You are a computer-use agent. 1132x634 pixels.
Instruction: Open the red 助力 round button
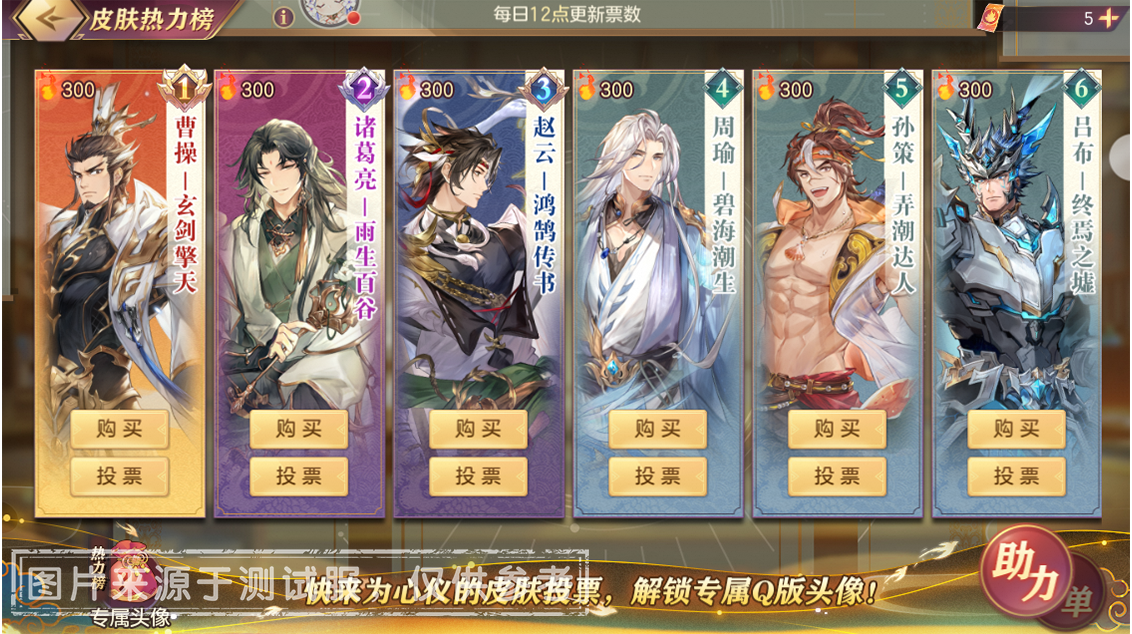[1024, 574]
